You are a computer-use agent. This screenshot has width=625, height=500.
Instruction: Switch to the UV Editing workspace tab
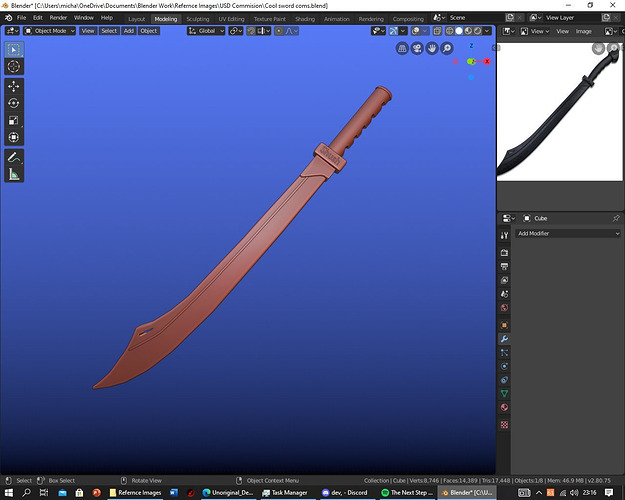[x=231, y=19]
